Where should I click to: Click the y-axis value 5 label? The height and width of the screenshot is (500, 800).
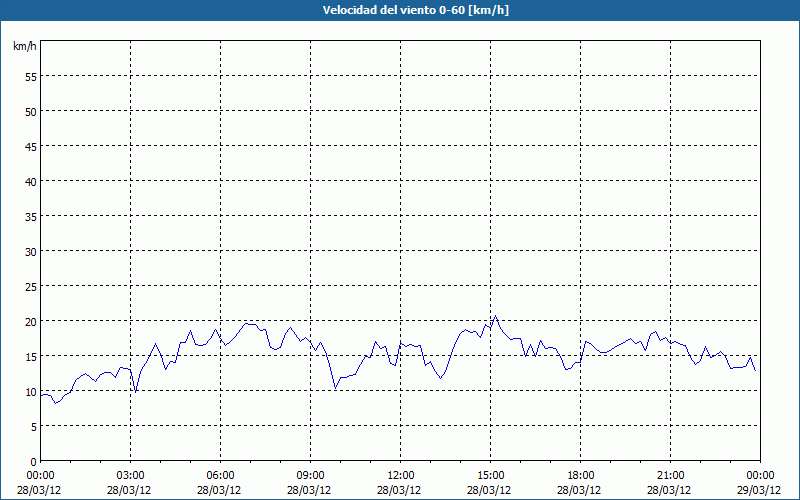34,427
